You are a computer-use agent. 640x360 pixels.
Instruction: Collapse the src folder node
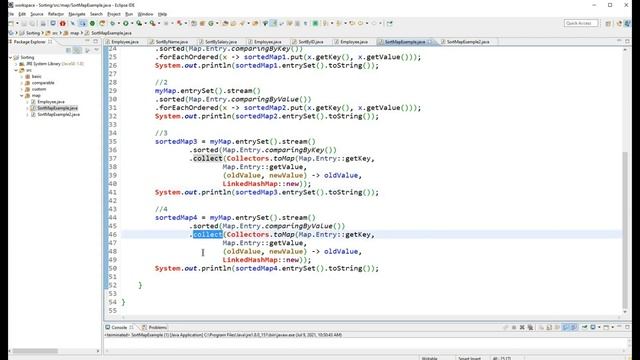[17, 70]
